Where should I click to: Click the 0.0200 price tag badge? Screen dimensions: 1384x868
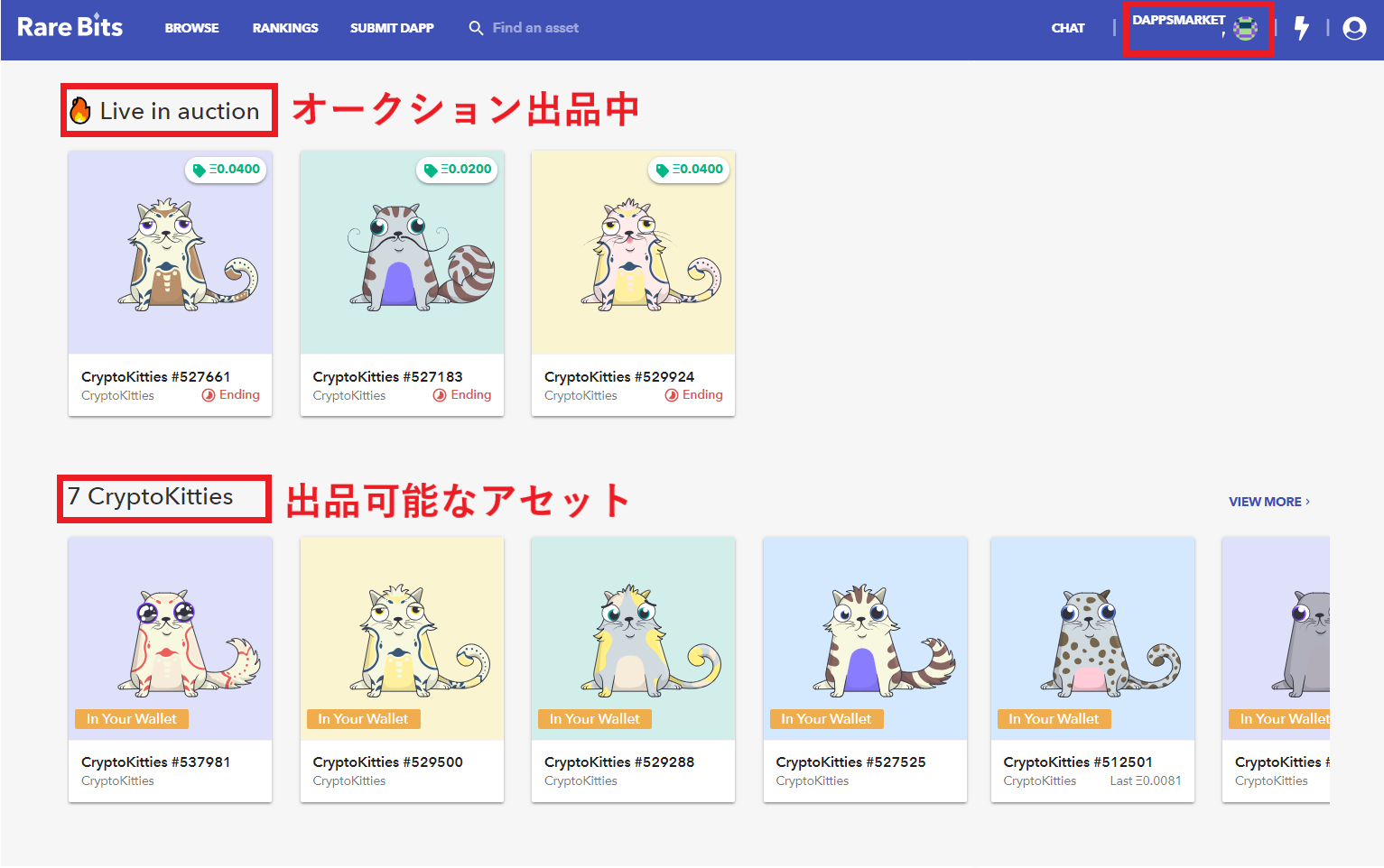tap(457, 170)
